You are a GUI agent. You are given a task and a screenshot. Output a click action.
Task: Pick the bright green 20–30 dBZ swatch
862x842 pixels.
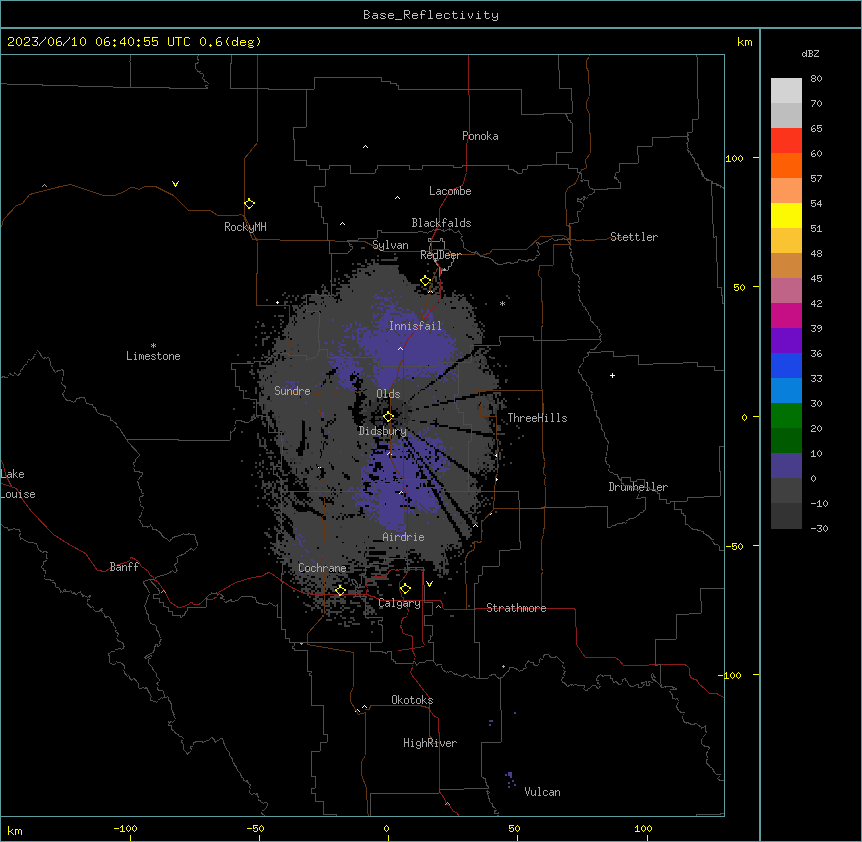(x=786, y=416)
